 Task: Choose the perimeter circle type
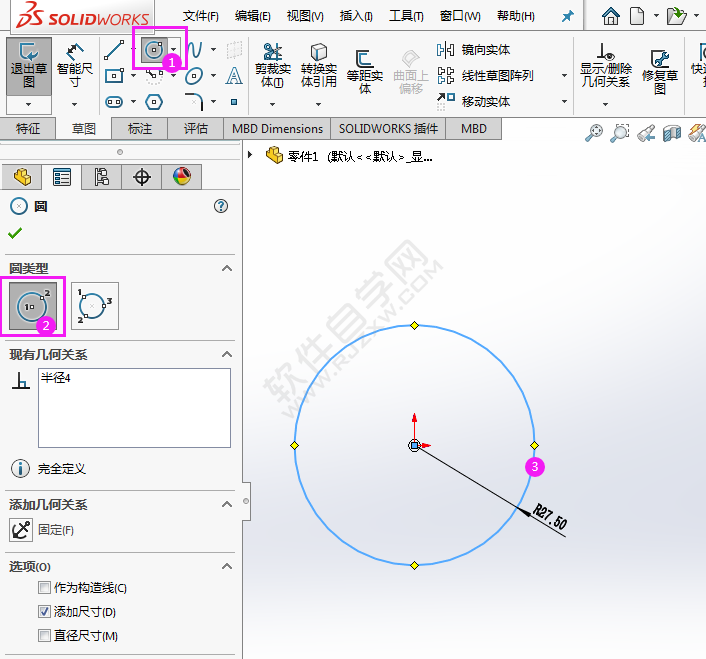coord(95,305)
